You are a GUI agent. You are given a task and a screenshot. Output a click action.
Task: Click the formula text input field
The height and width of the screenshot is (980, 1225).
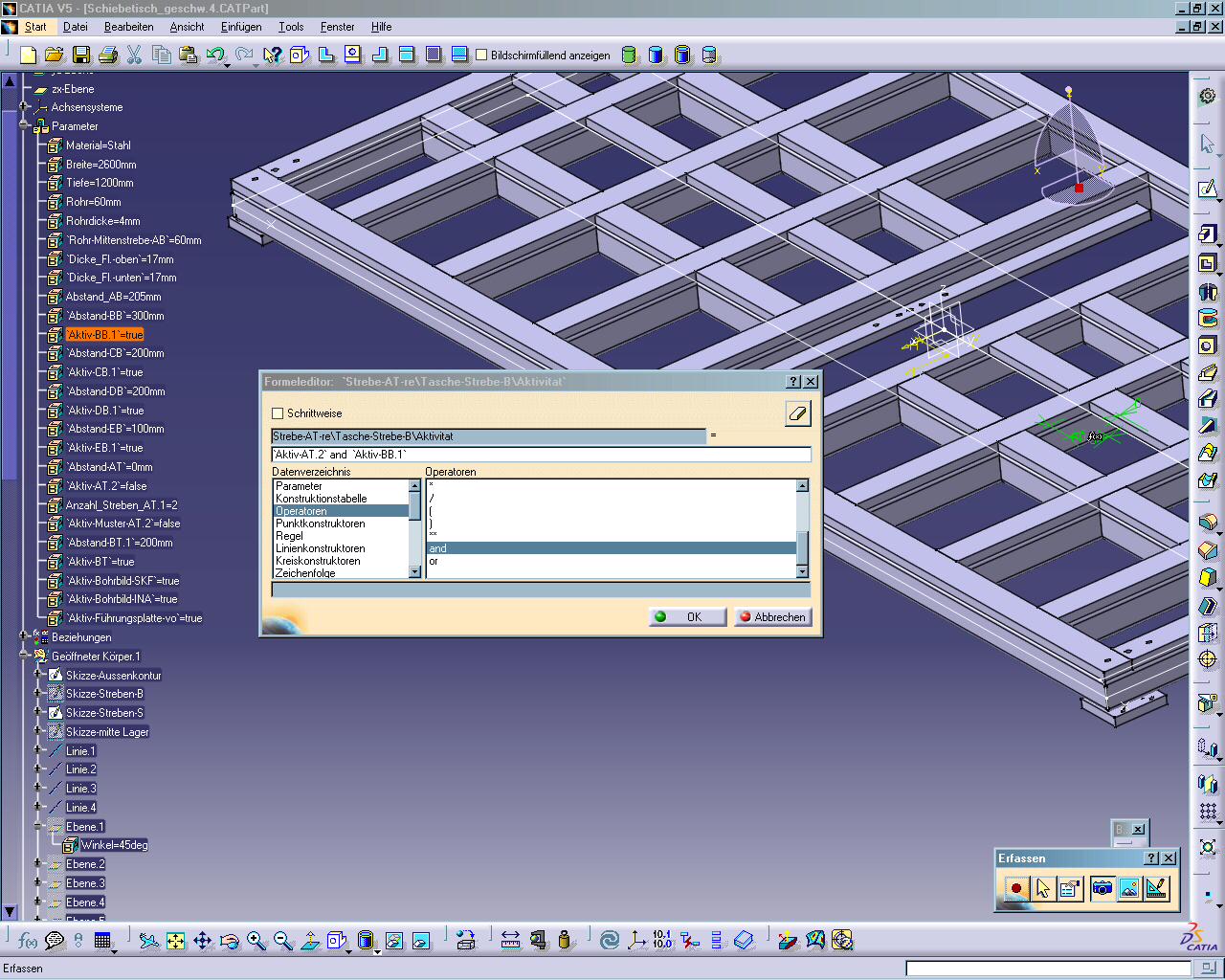coord(541,455)
